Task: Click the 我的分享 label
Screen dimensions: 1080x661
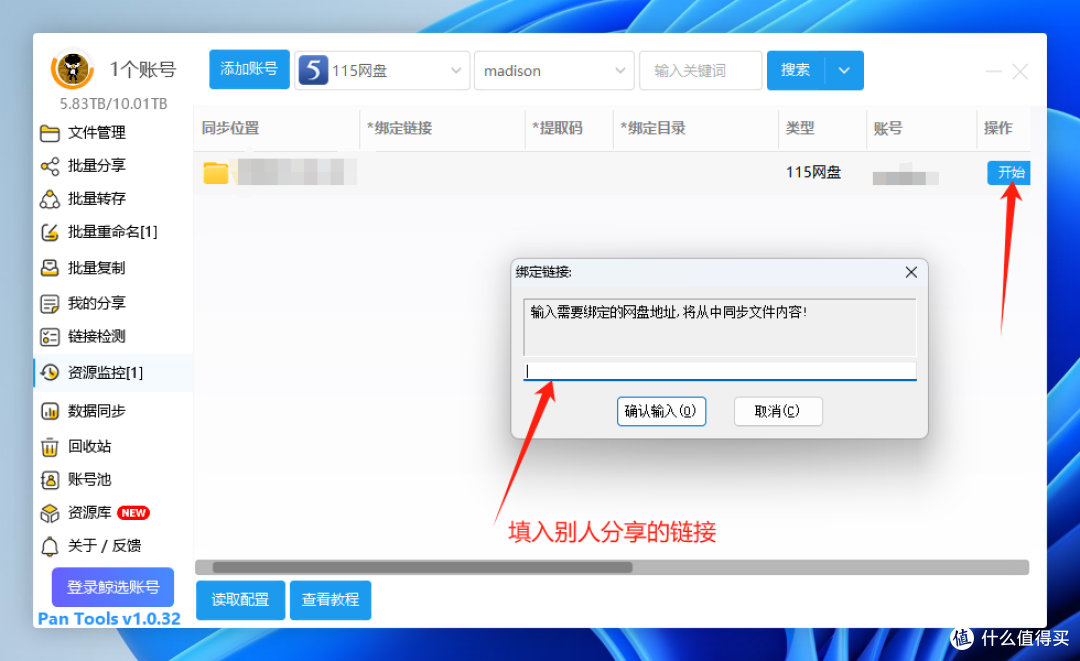Action: (97, 304)
